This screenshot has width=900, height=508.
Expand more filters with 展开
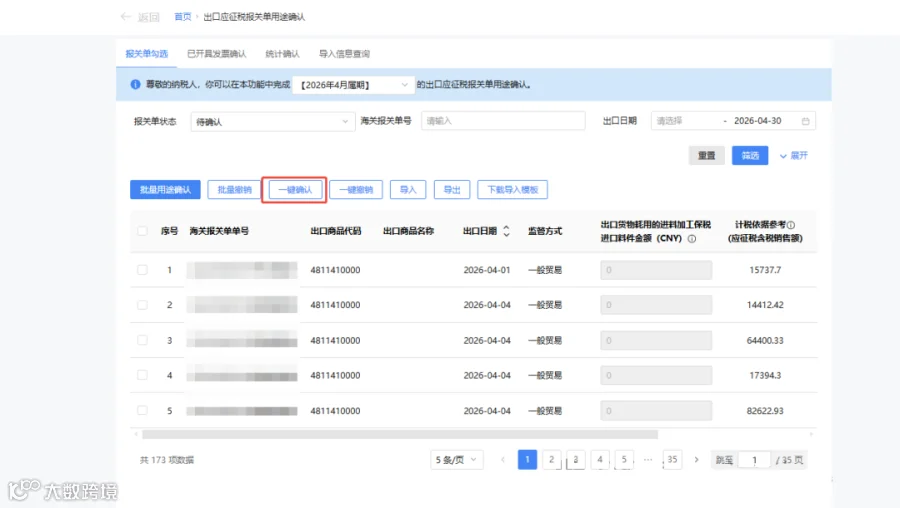(793, 156)
